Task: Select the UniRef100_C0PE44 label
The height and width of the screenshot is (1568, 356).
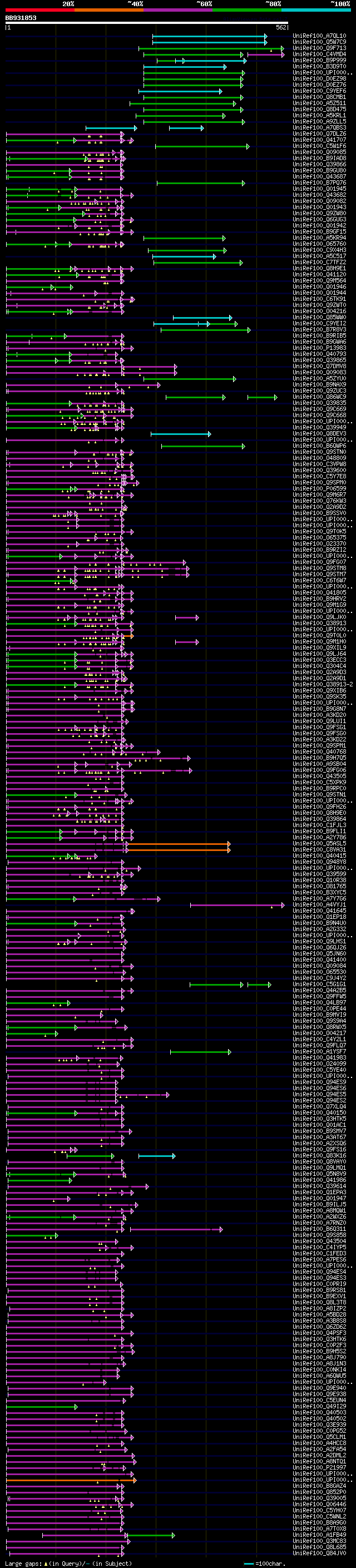Action: pos(319,1008)
